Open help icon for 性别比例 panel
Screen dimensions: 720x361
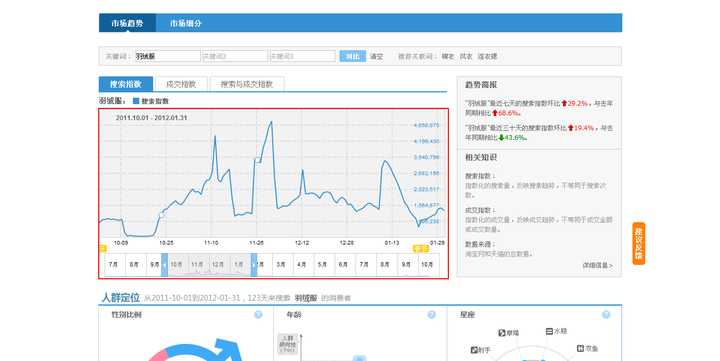click(259, 315)
